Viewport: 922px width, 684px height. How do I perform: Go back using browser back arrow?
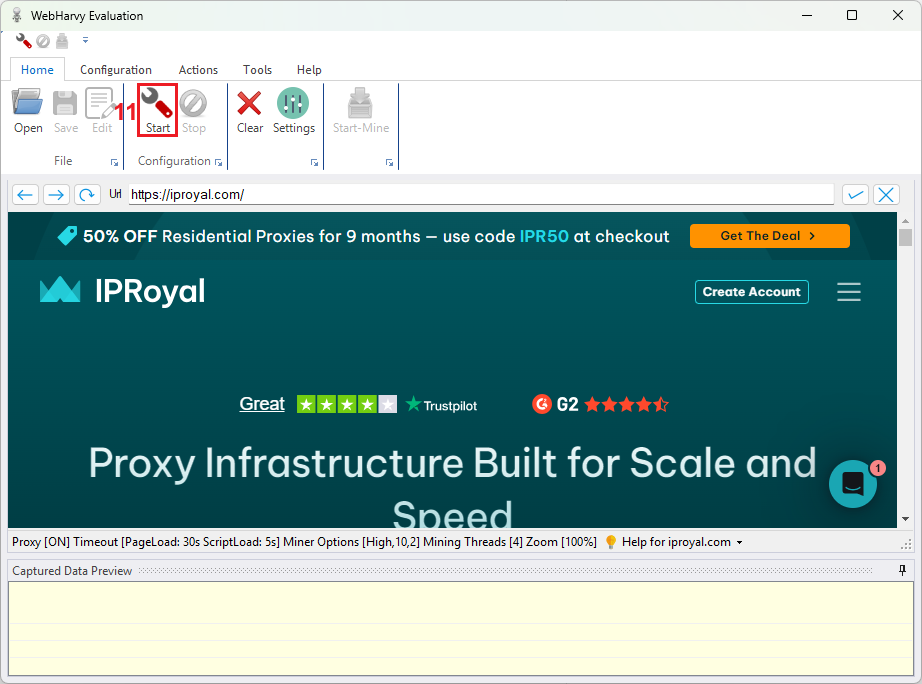tap(26, 195)
